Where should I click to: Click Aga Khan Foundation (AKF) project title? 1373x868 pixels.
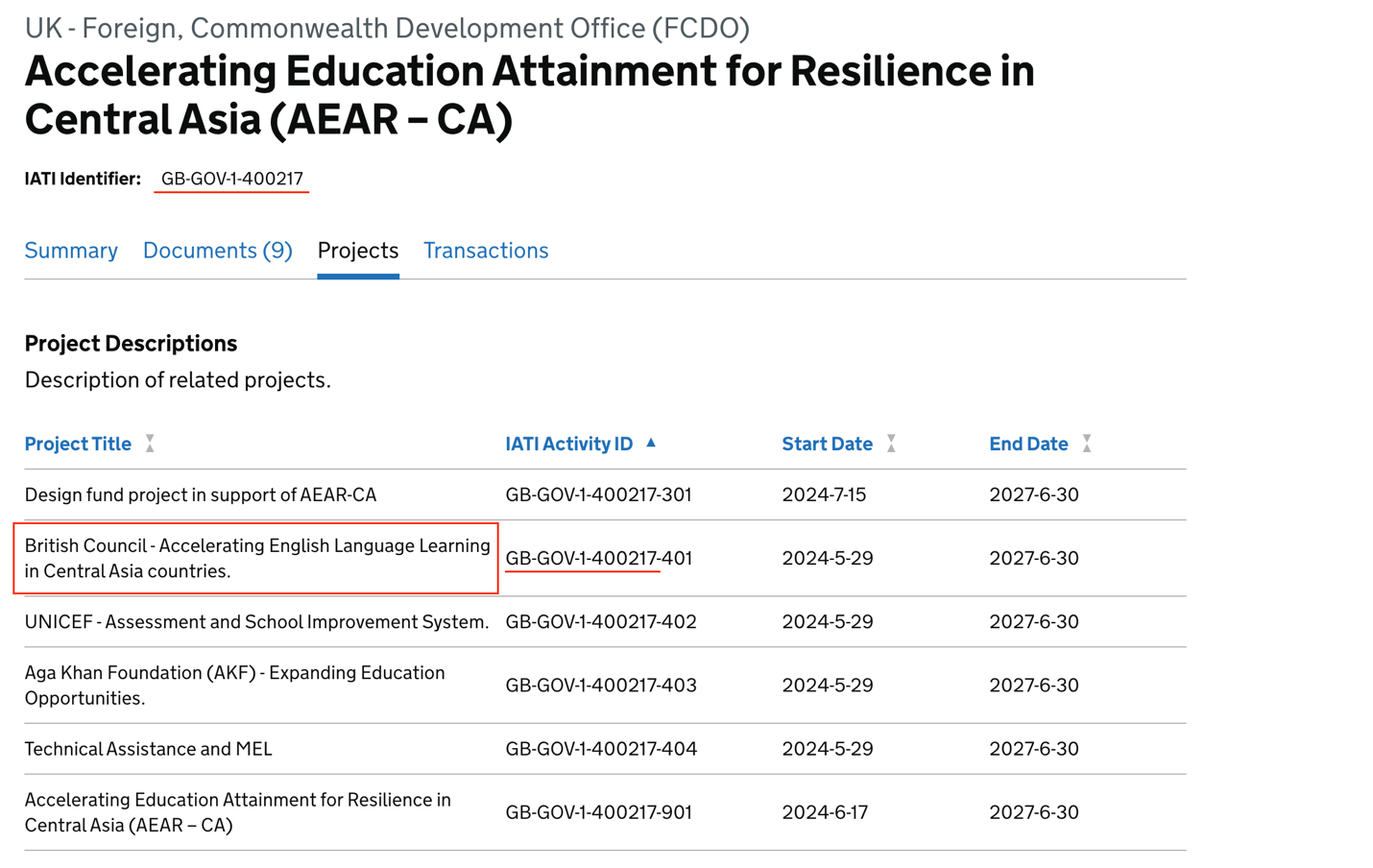[235, 685]
